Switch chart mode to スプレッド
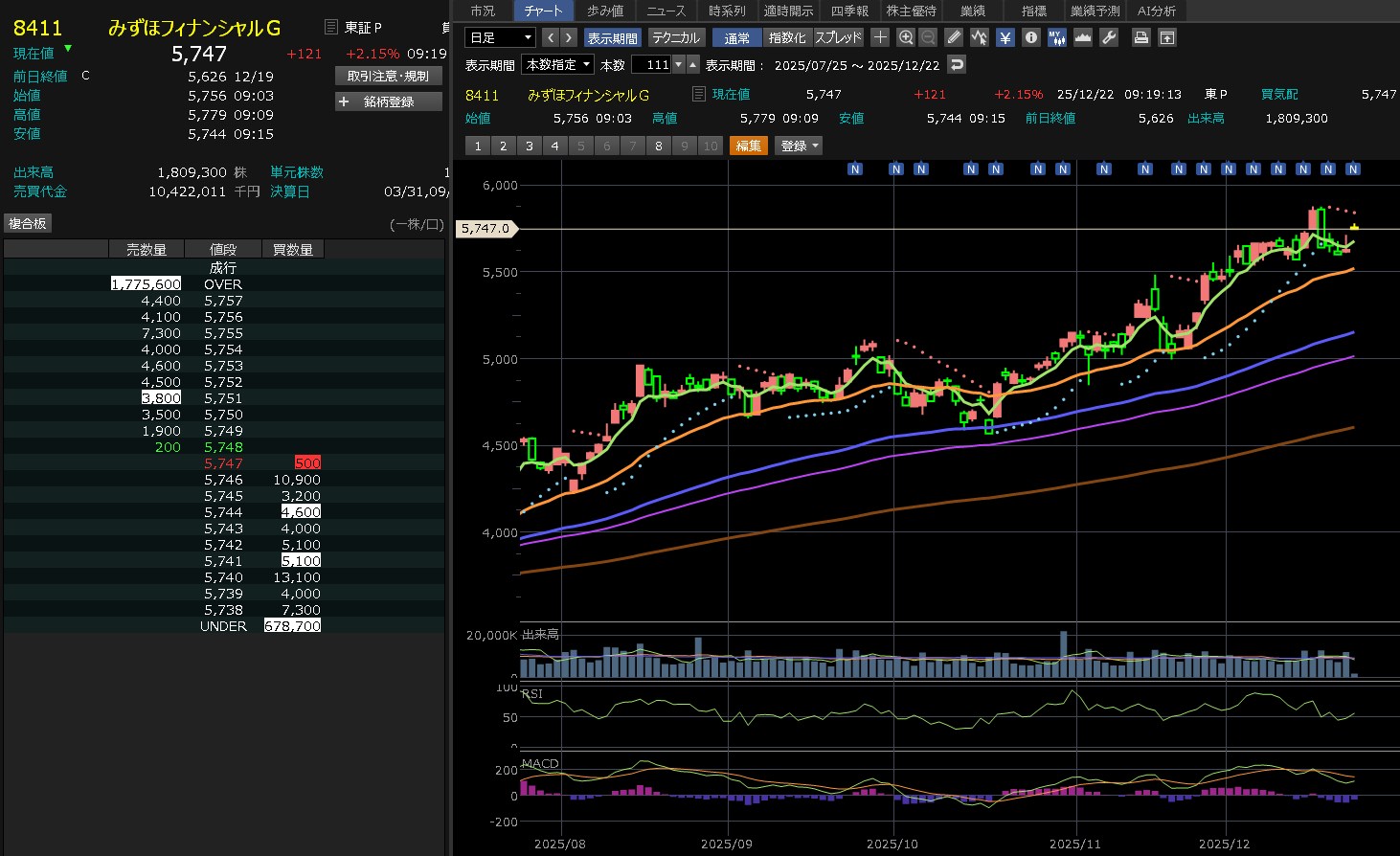The height and width of the screenshot is (856, 1400). (x=838, y=37)
